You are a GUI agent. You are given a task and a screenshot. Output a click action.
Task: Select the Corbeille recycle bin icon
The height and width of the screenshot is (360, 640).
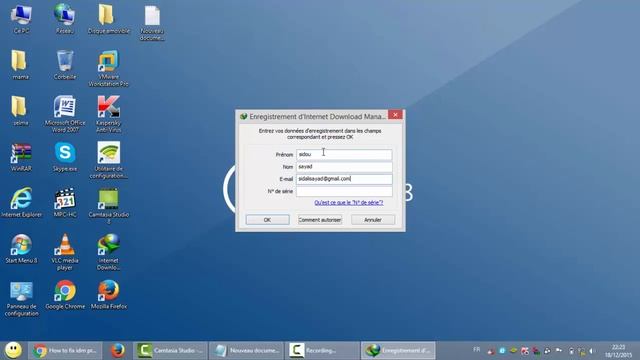click(64, 64)
